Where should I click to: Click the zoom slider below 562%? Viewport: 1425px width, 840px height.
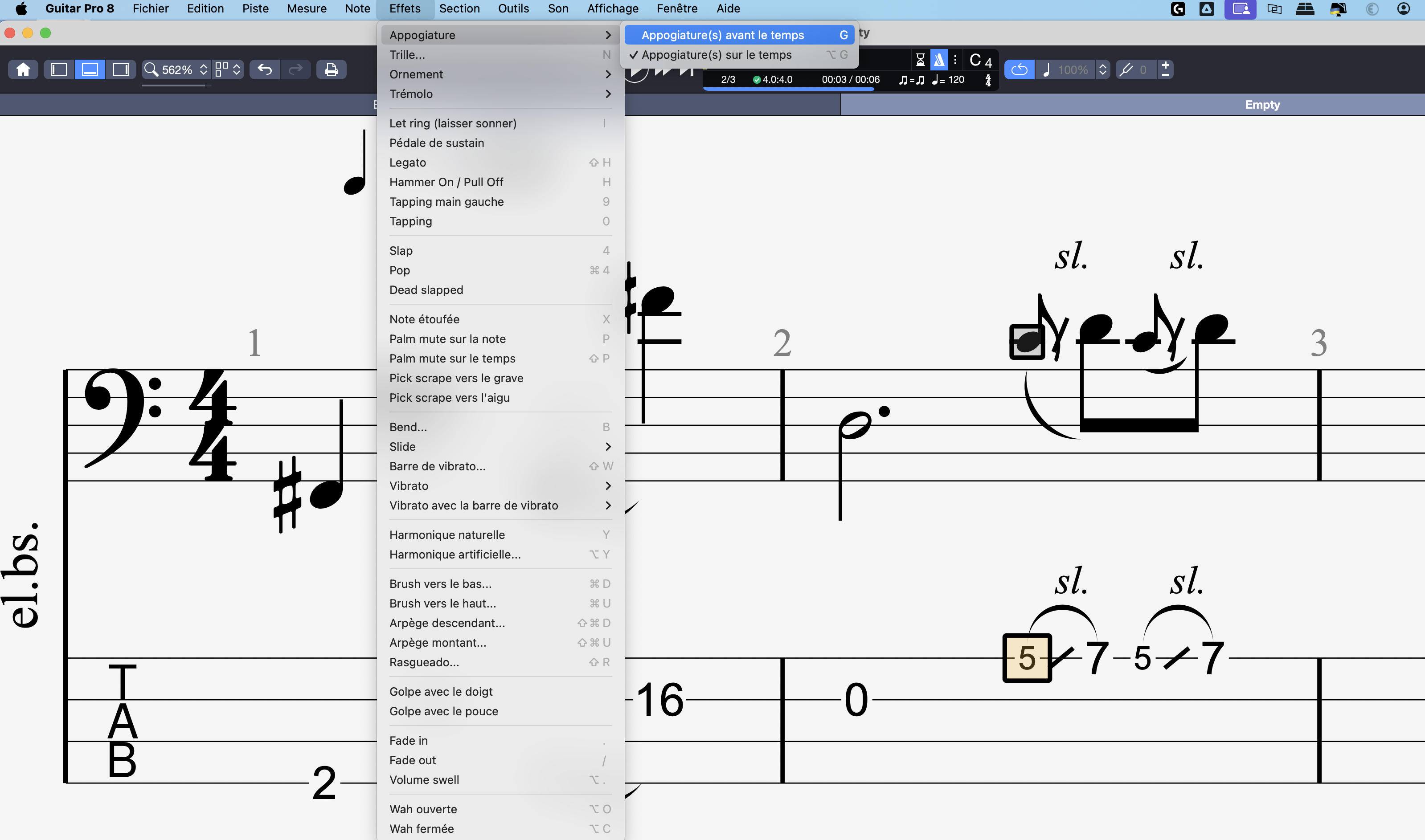coord(176,86)
